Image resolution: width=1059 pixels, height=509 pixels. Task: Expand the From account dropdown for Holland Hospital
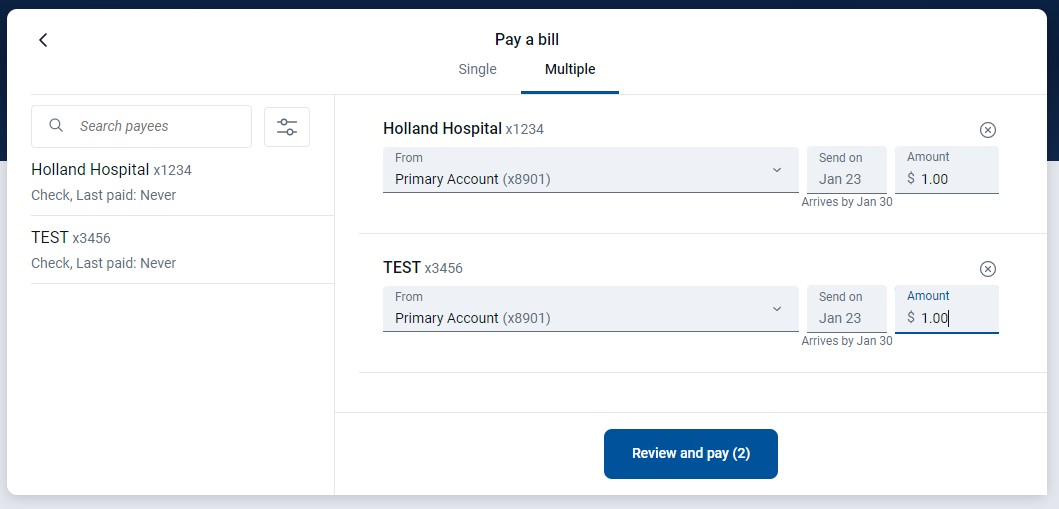pyautogui.click(x=590, y=170)
